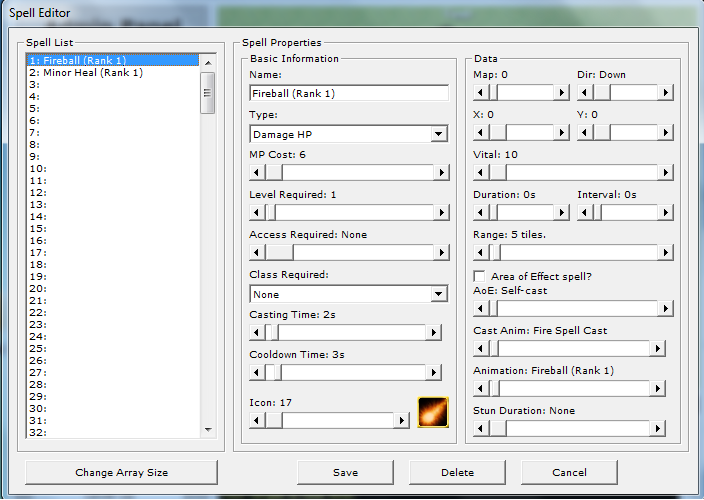Open the Type dropdown showing Damage HP
Image resolution: width=704 pixels, height=500 pixels.
pyautogui.click(x=348, y=134)
